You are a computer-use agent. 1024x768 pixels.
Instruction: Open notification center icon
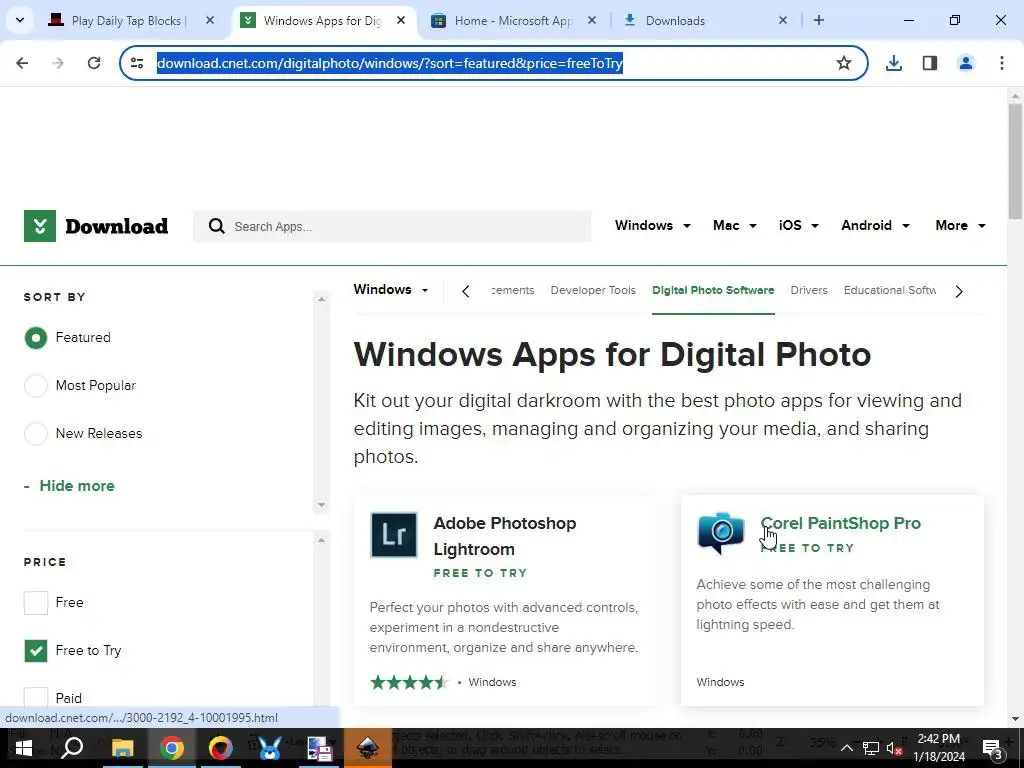pyautogui.click(x=993, y=748)
